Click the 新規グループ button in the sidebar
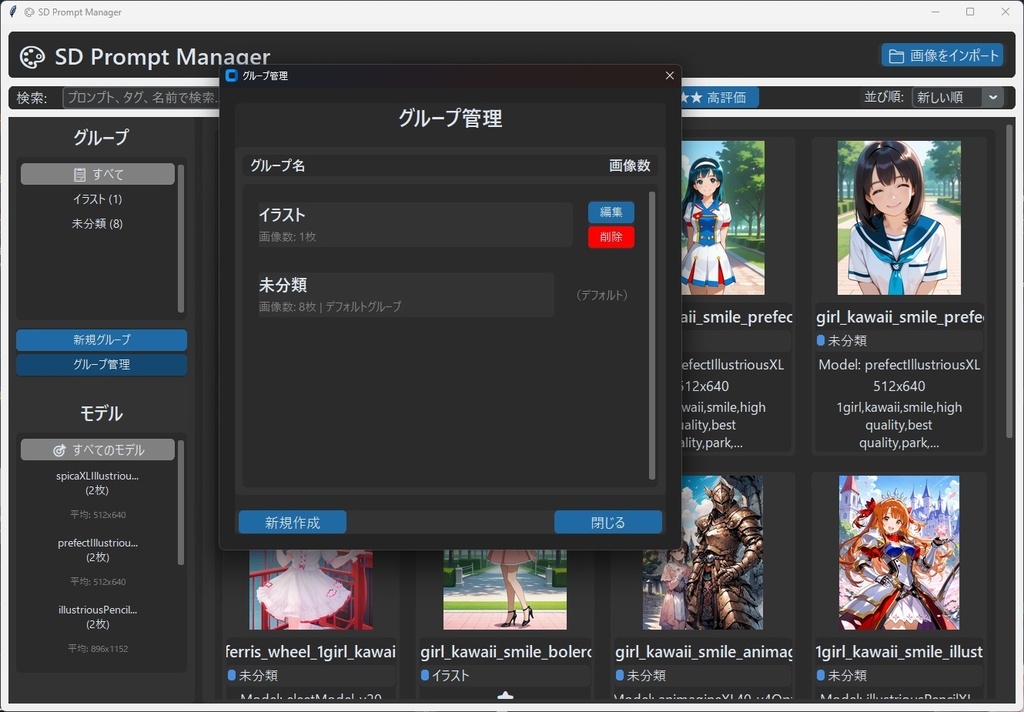This screenshot has width=1024, height=712. tap(100, 340)
